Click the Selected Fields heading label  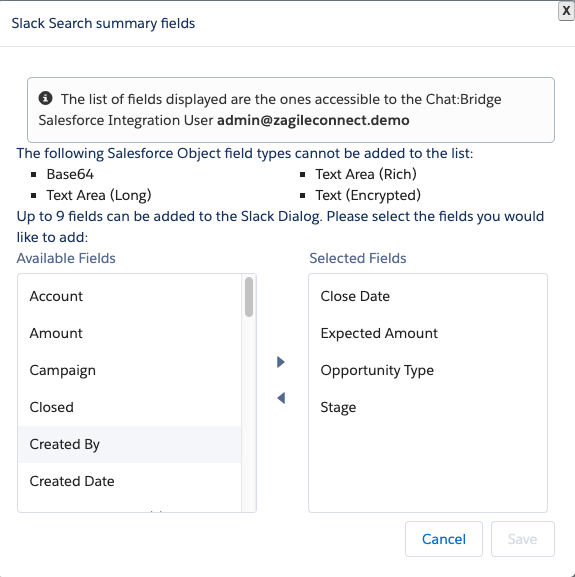[x=358, y=258]
